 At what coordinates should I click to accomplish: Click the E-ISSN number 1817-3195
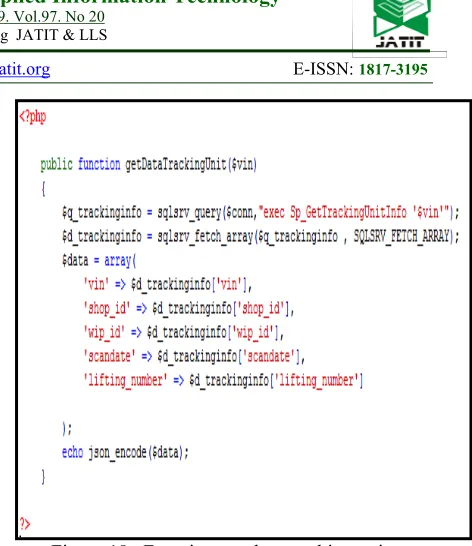pyautogui.click(x=393, y=69)
